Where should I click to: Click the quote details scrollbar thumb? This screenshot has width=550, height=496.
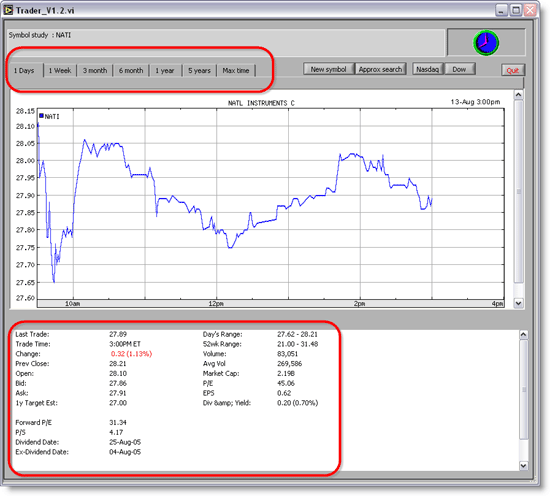(x=523, y=389)
